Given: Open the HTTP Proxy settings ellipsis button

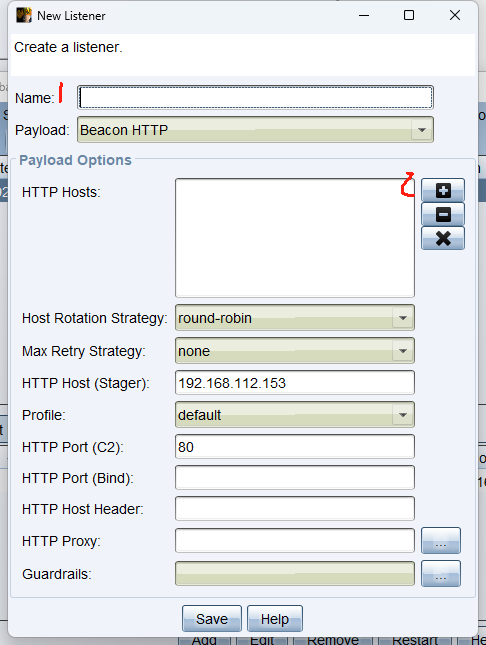Looking at the screenshot, I should coord(441,541).
